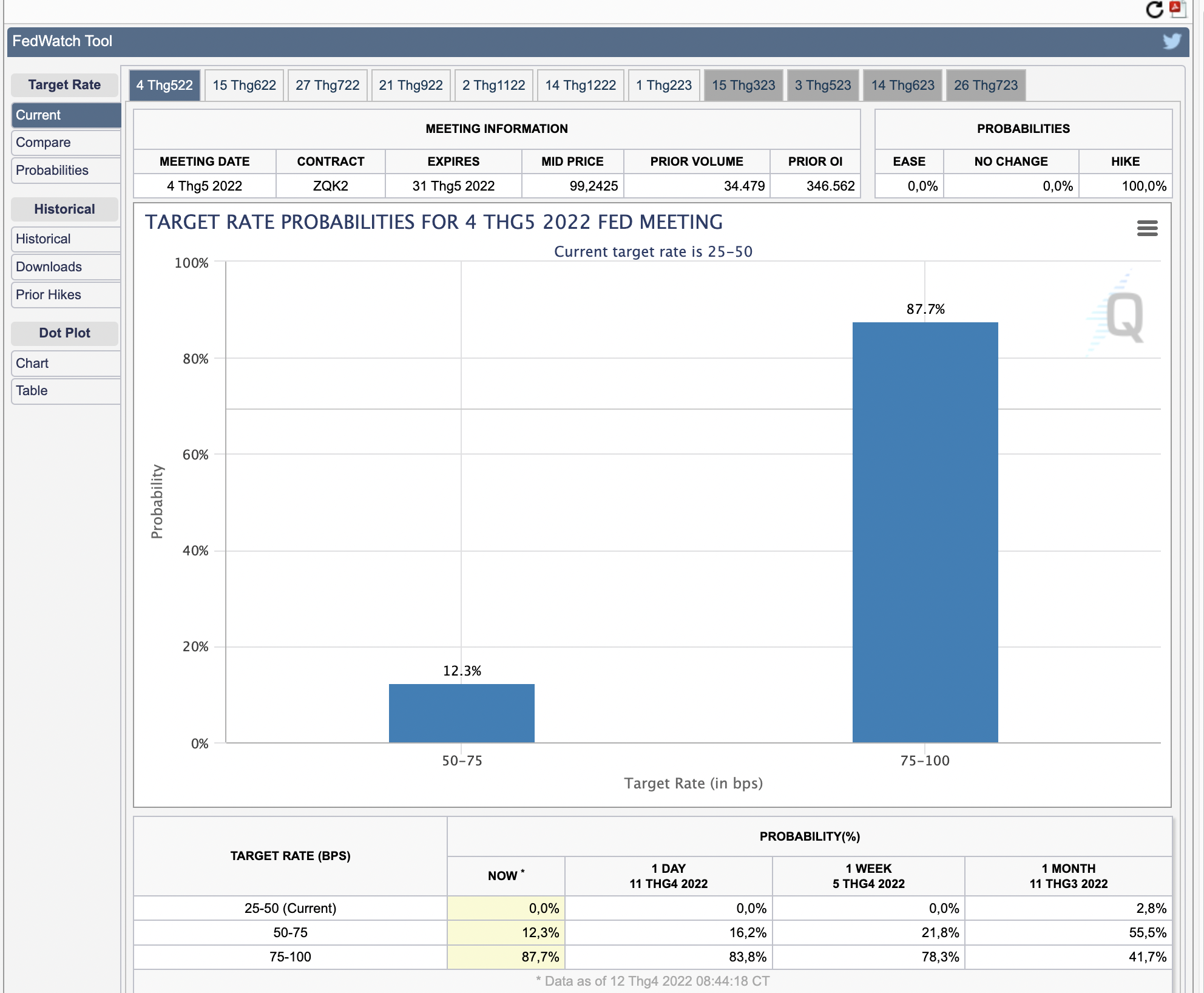Screen dimensions: 1204x993
Task: Click the 1 DAY 11 THG4 2022 header
Action: click(669, 876)
